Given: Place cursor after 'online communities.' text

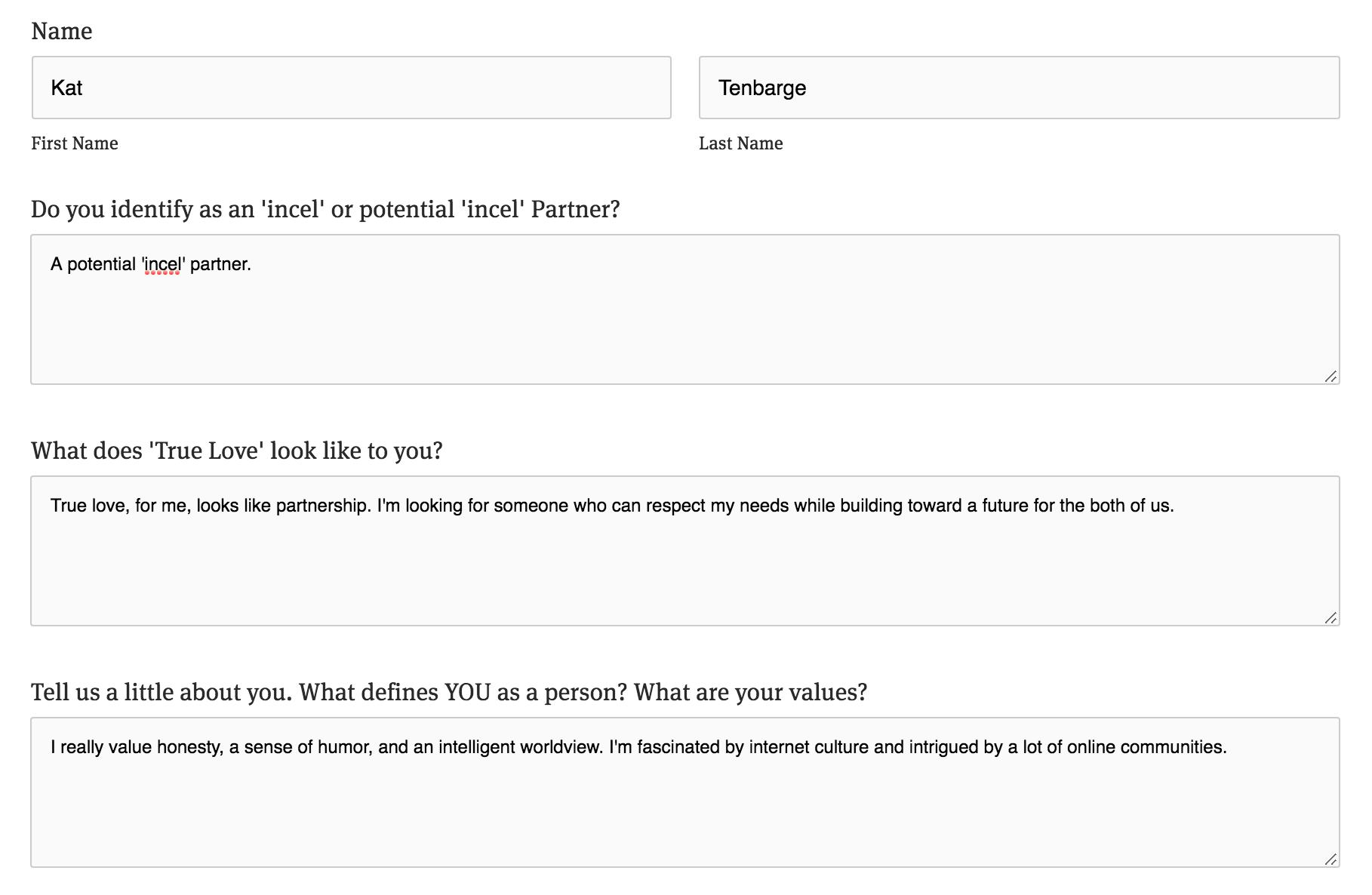Looking at the screenshot, I should click(1229, 747).
